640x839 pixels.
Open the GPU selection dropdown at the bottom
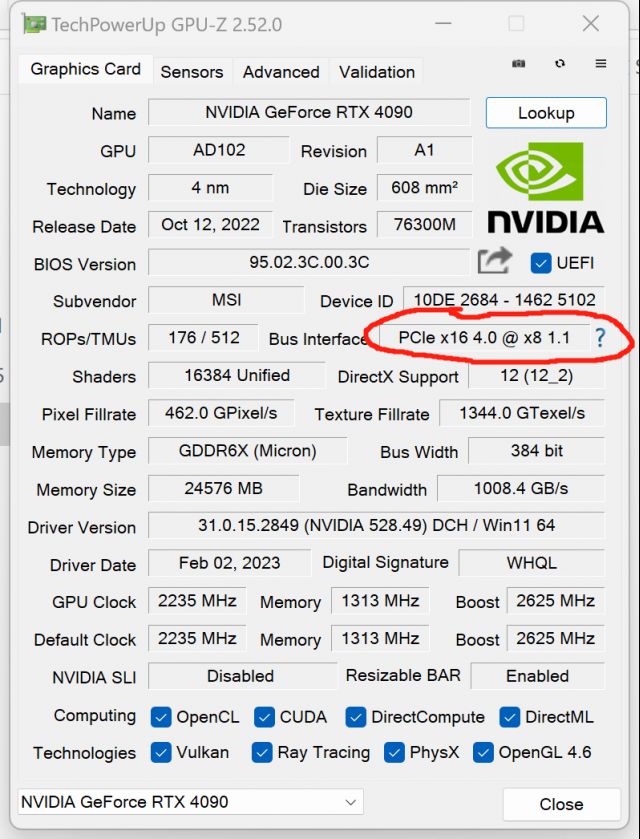pyautogui.click(x=185, y=803)
